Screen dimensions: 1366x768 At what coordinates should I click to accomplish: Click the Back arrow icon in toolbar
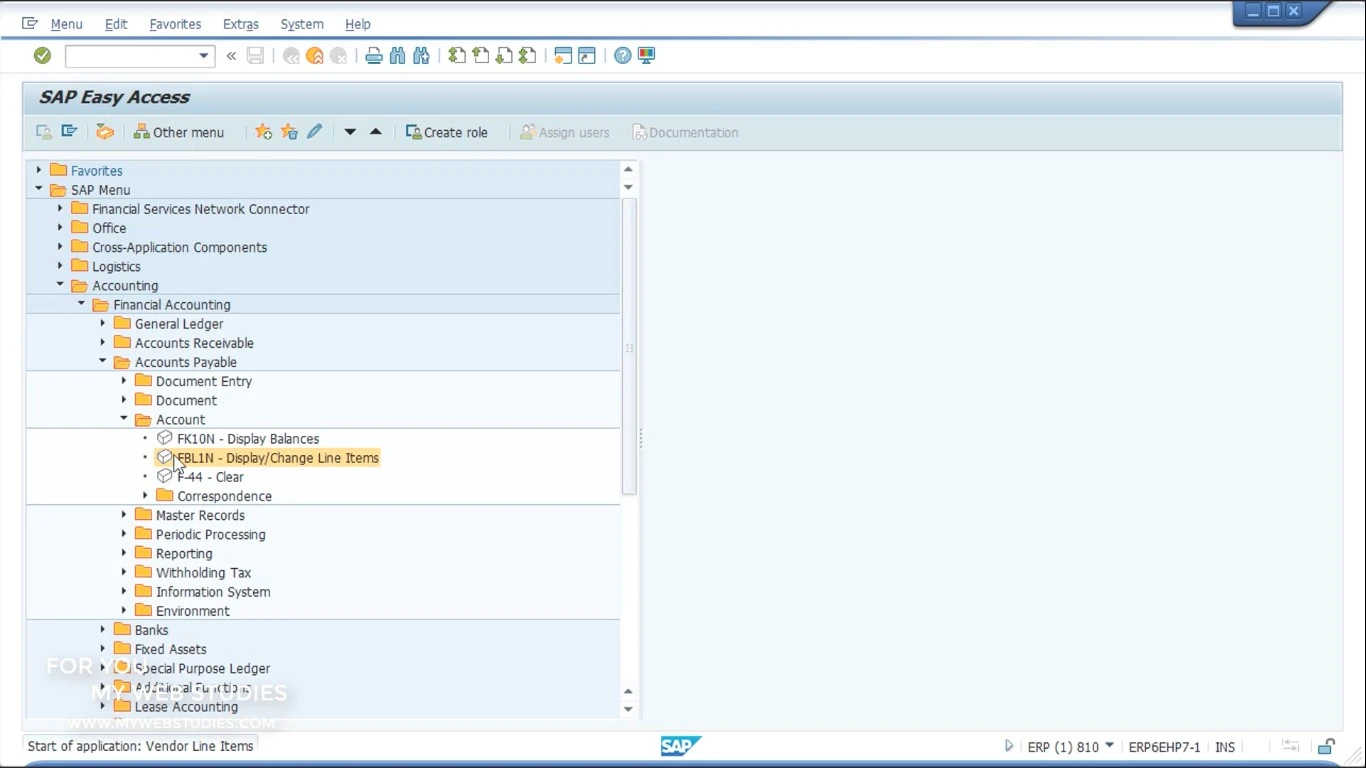click(291, 56)
